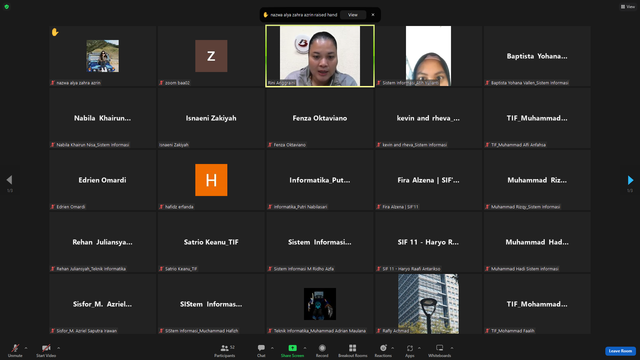Screen dimensions: 640x360
Task: Click the Share Screen icon
Action: (292, 348)
